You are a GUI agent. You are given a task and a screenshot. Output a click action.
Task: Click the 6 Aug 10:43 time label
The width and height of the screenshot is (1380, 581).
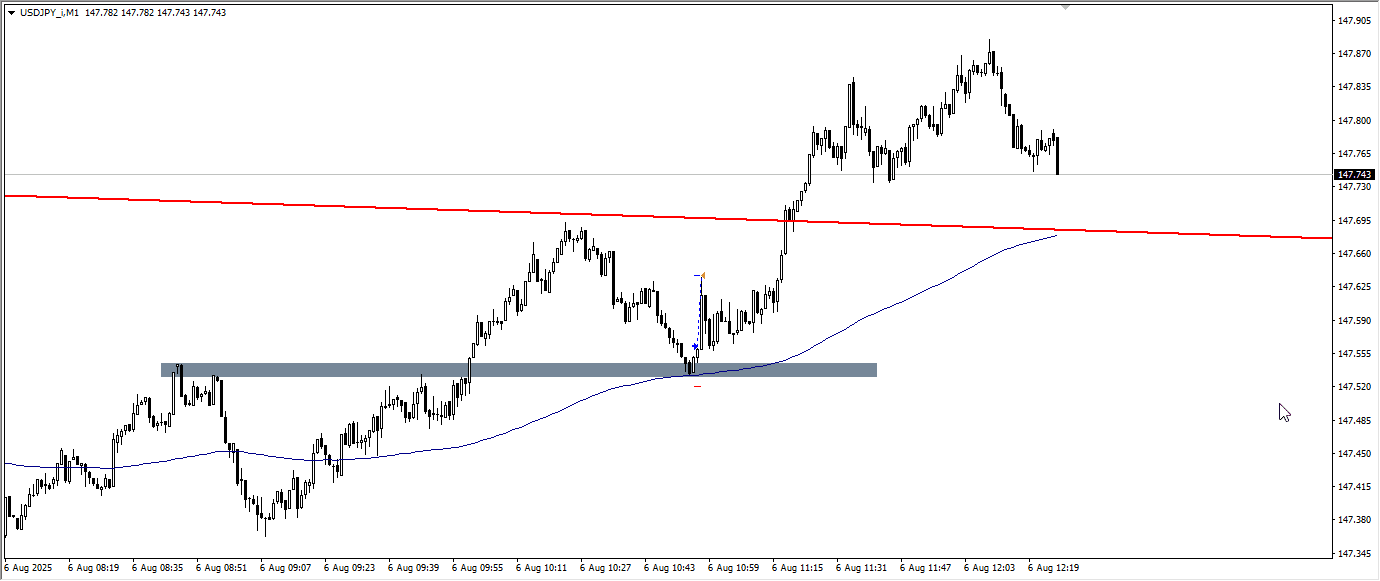pos(669,568)
